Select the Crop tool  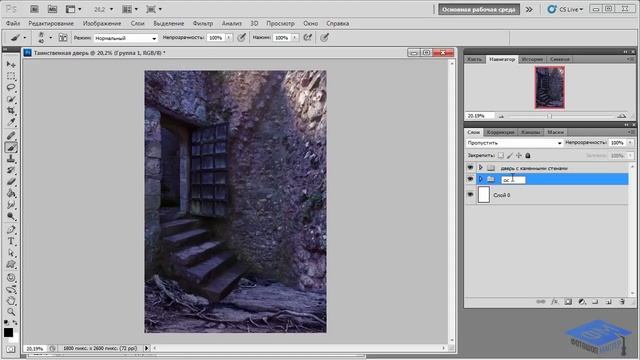point(11,111)
